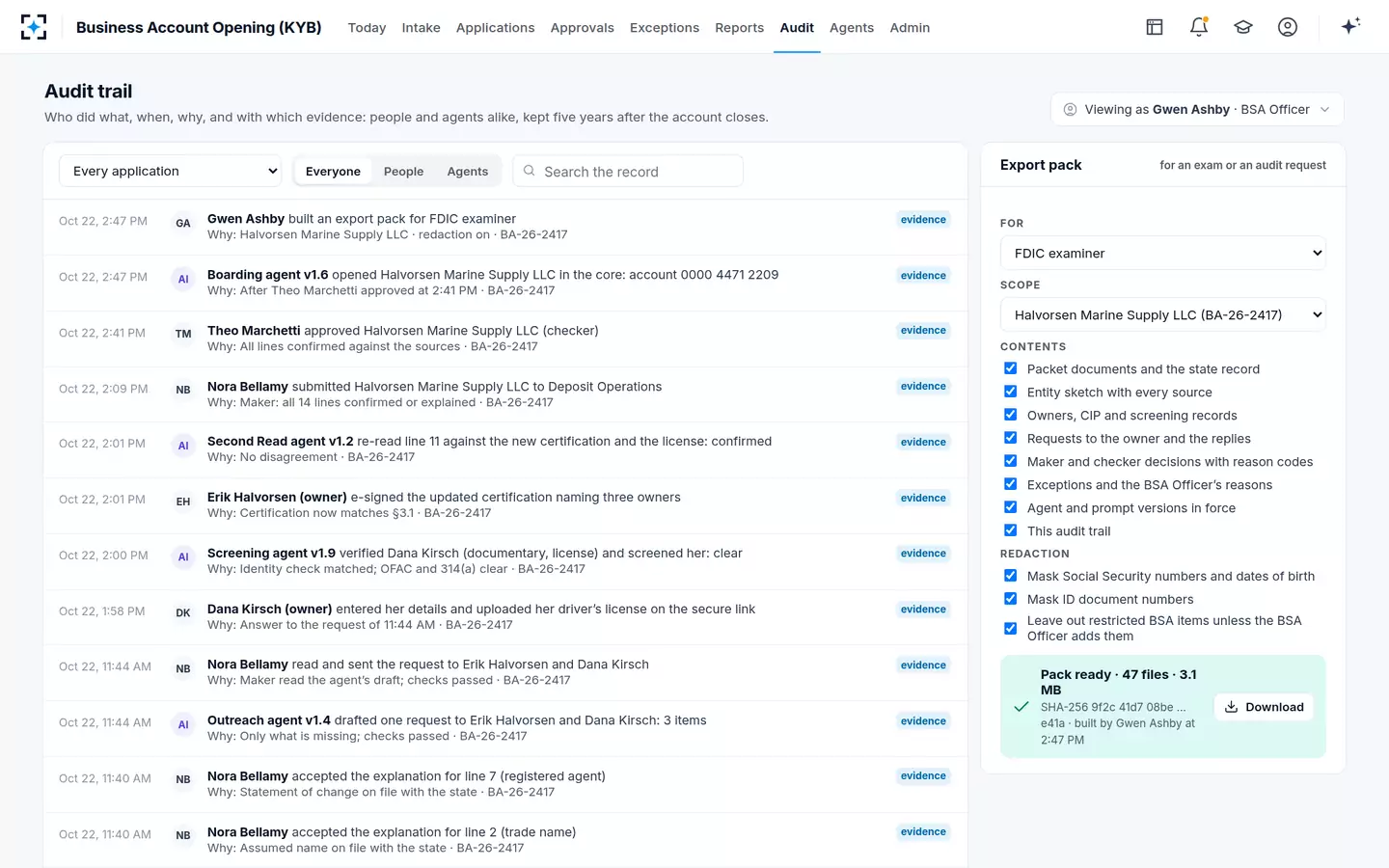Click the AI avatar on Boarding agent row

[x=183, y=279]
